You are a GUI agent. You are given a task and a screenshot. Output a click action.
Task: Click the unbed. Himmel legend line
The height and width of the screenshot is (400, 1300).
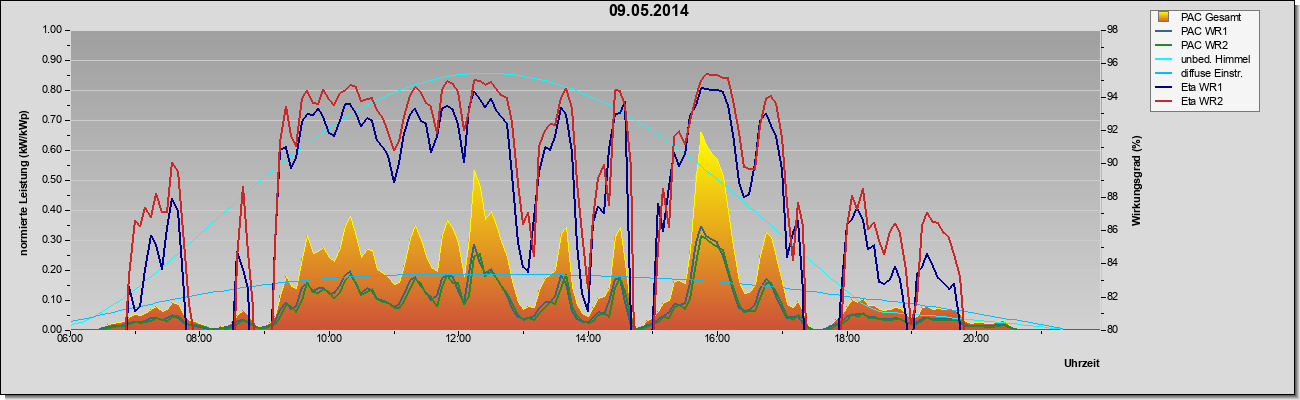(1165, 59)
